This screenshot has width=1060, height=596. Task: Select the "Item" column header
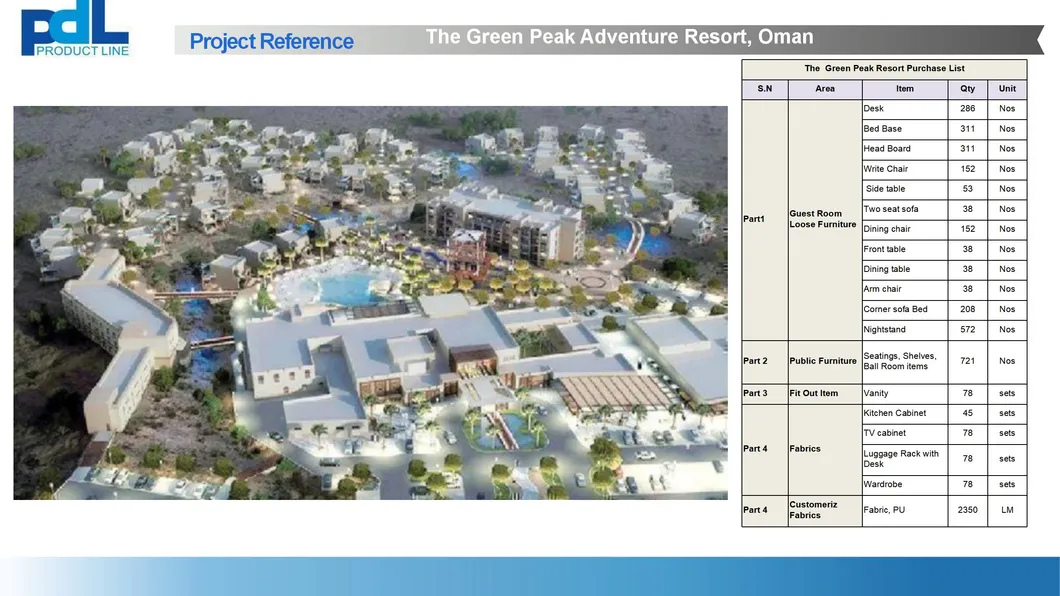[904, 89]
